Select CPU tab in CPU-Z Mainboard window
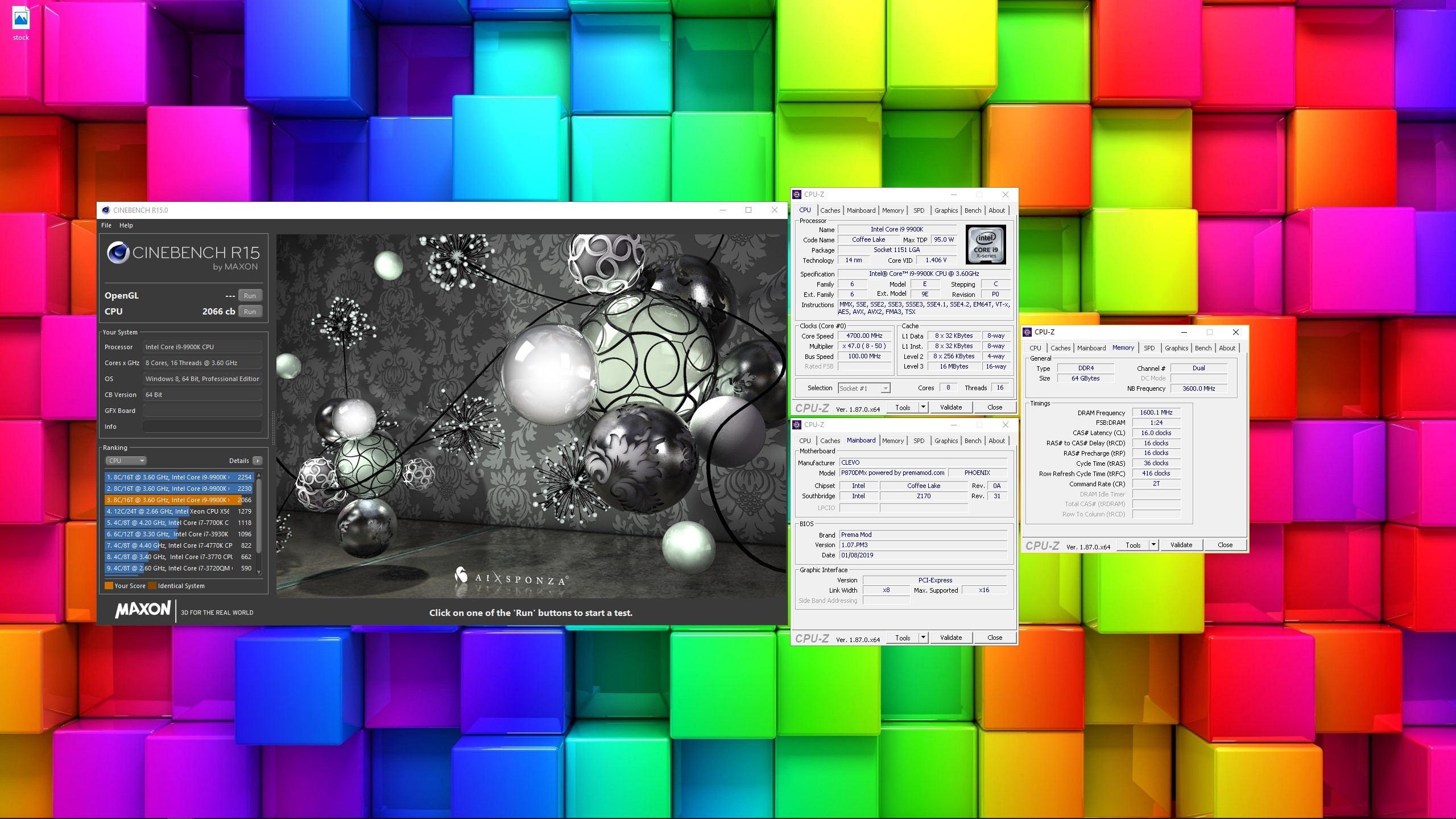Viewport: 1456px width, 819px height. (805, 441)
